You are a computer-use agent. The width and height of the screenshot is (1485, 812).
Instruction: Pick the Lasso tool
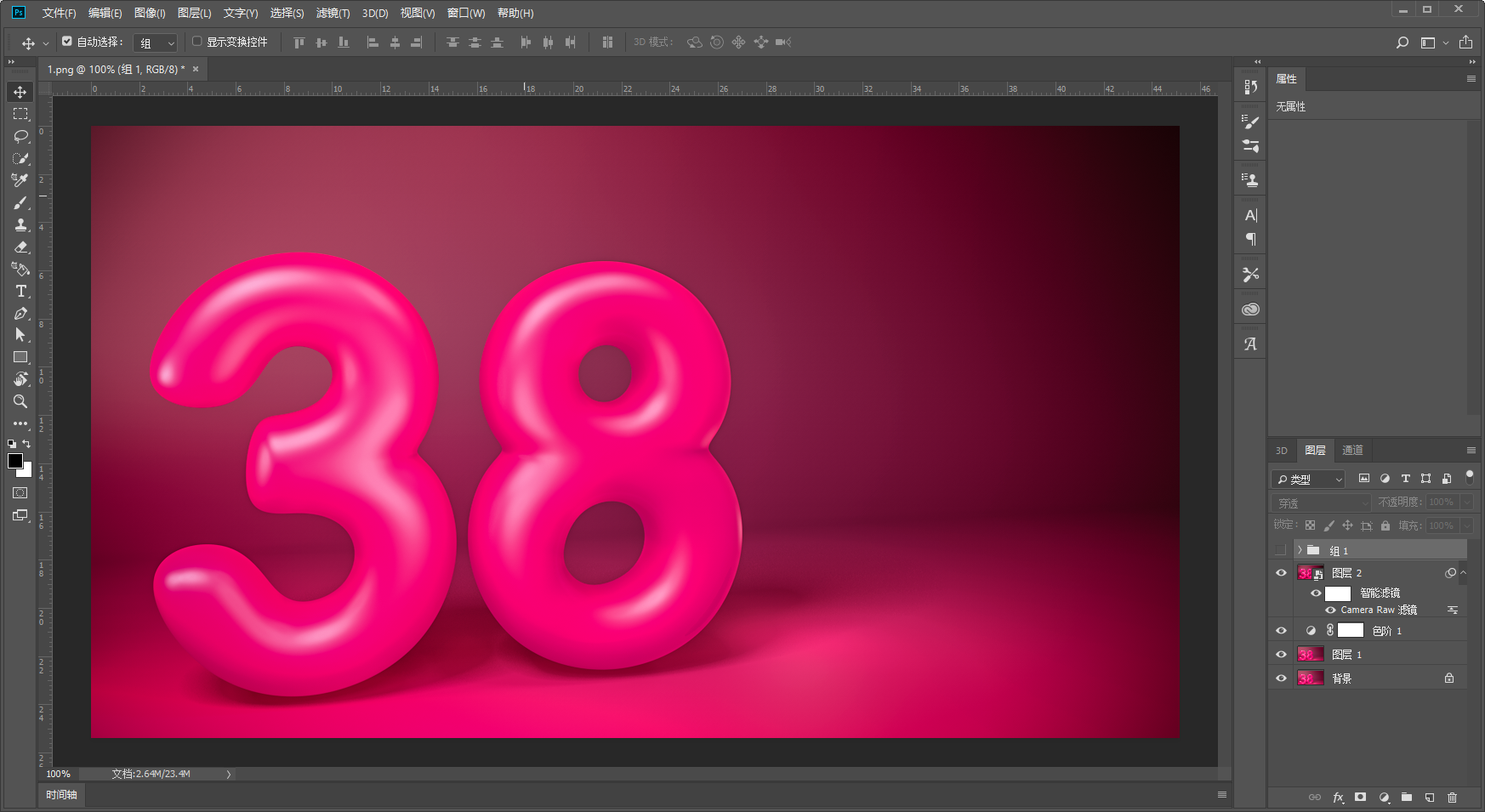tap(20, 136)
